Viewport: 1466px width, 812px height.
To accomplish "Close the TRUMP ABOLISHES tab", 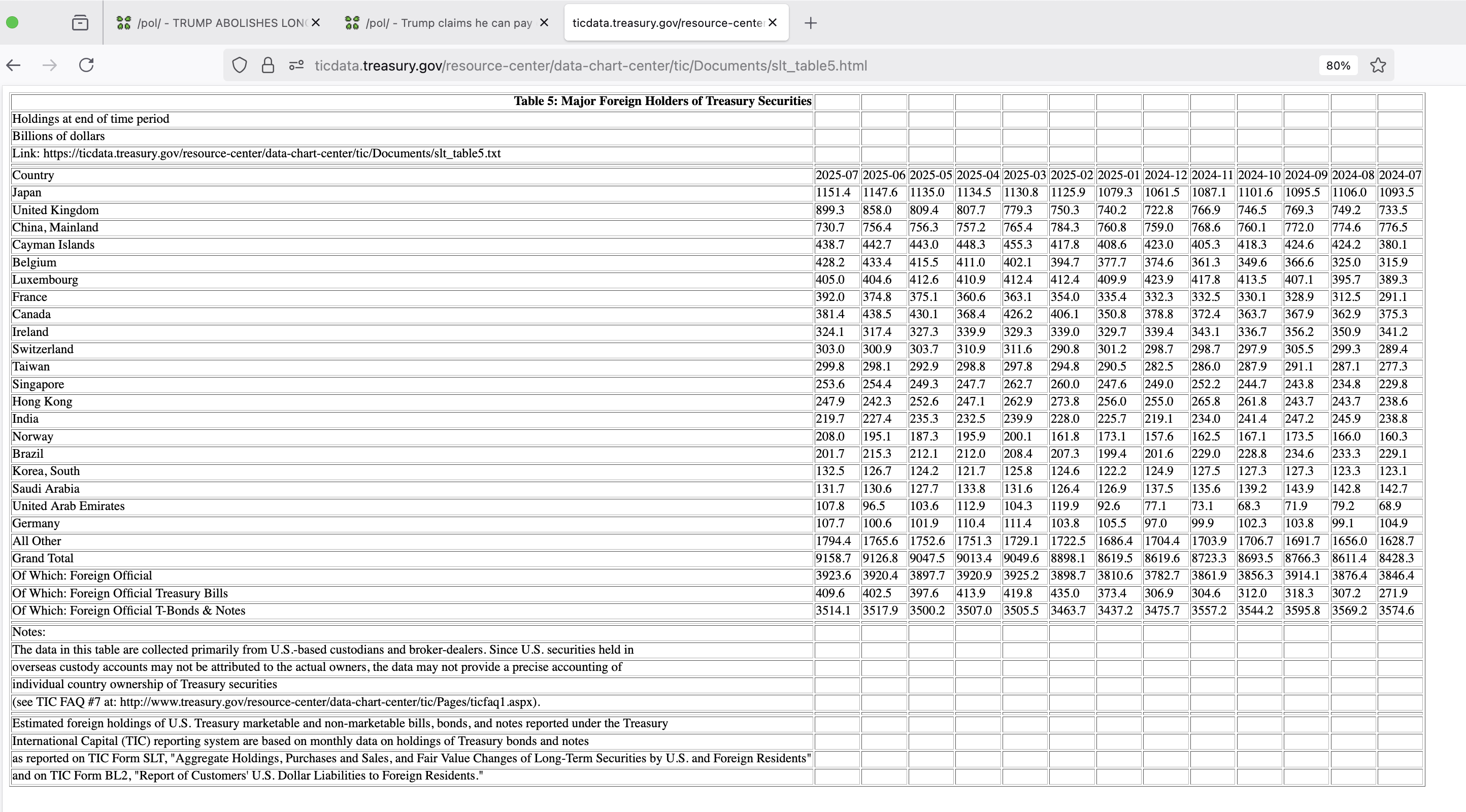I will click(316, 23).
